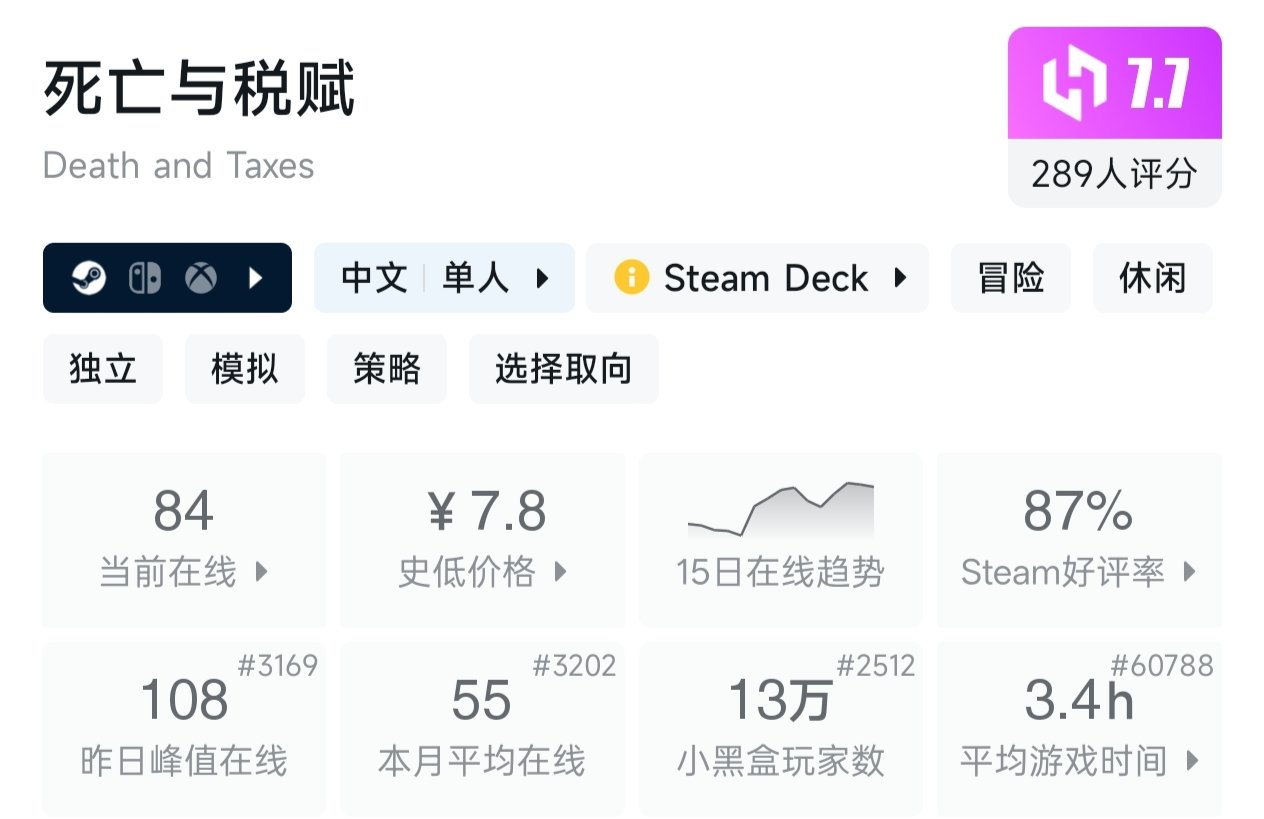
Task: Select the 冒险 tag
Action: 1010,278
